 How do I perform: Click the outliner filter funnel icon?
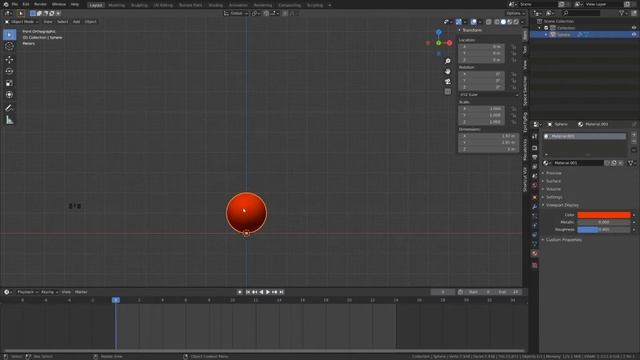pos(622,13)
